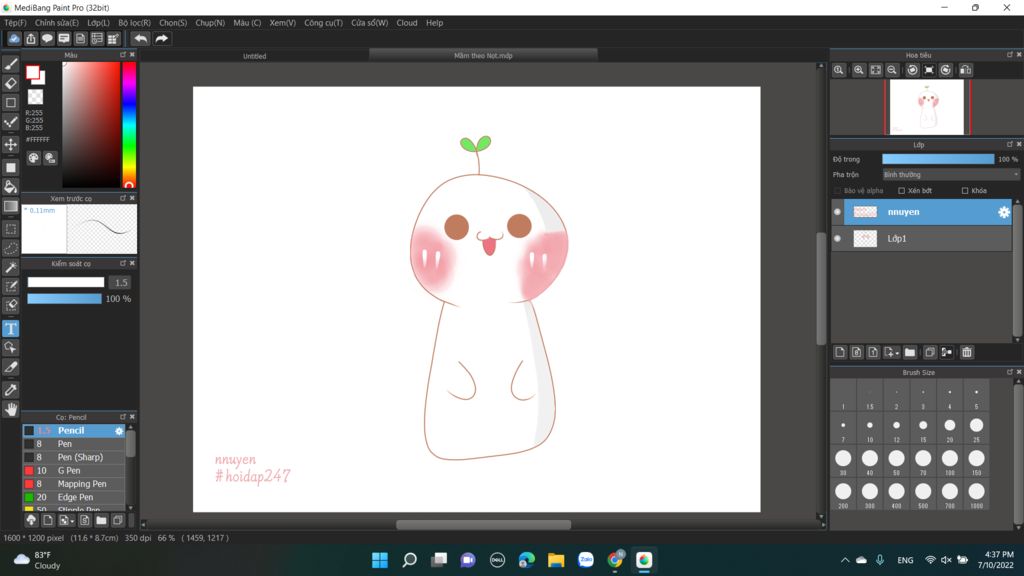The width and height of the screenshot is (1024, 576).
Task: Click brush size value field 1.5
Action: [121, 283]
